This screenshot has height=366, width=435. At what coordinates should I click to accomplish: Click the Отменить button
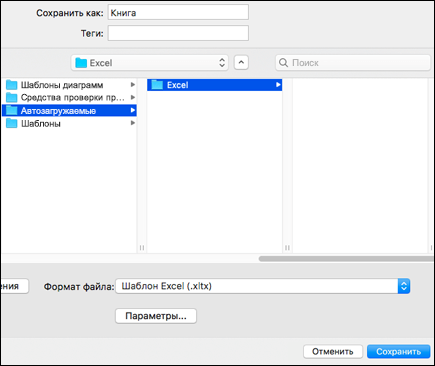(333, 352)
